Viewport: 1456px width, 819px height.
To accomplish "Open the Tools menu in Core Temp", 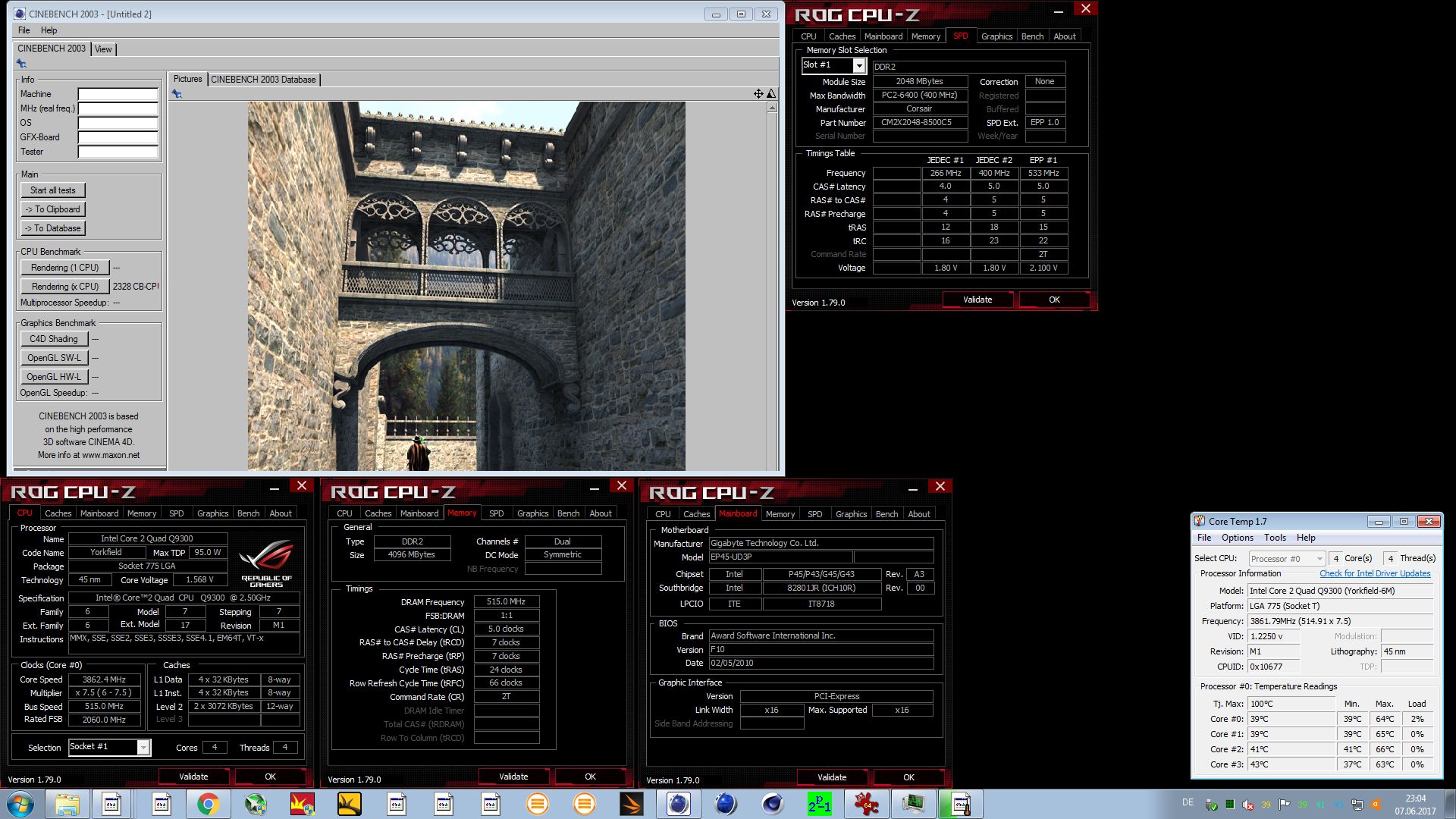I will pyautogui.click(x=1275, y=538).
